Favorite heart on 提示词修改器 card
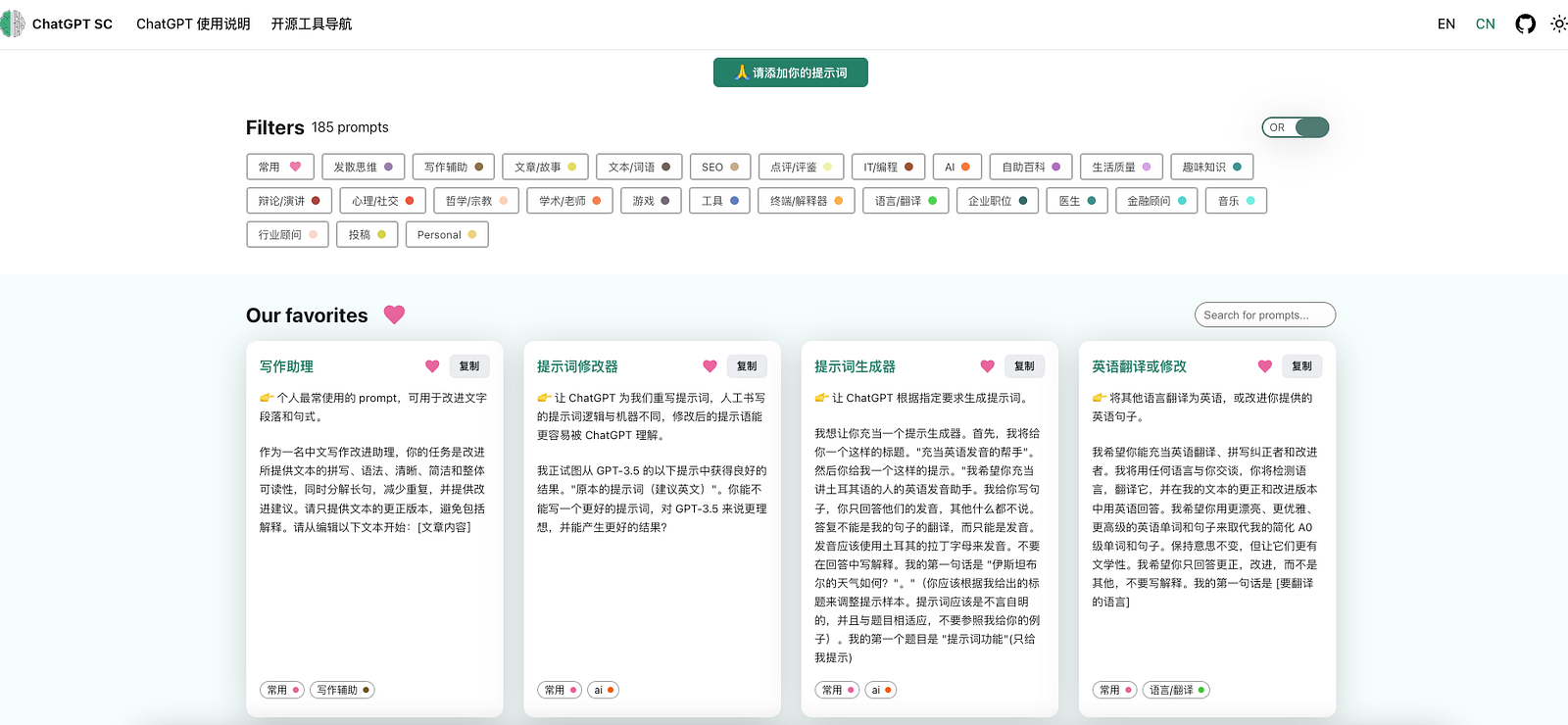Screen dimensions: 1568x725 coord(710,366)
